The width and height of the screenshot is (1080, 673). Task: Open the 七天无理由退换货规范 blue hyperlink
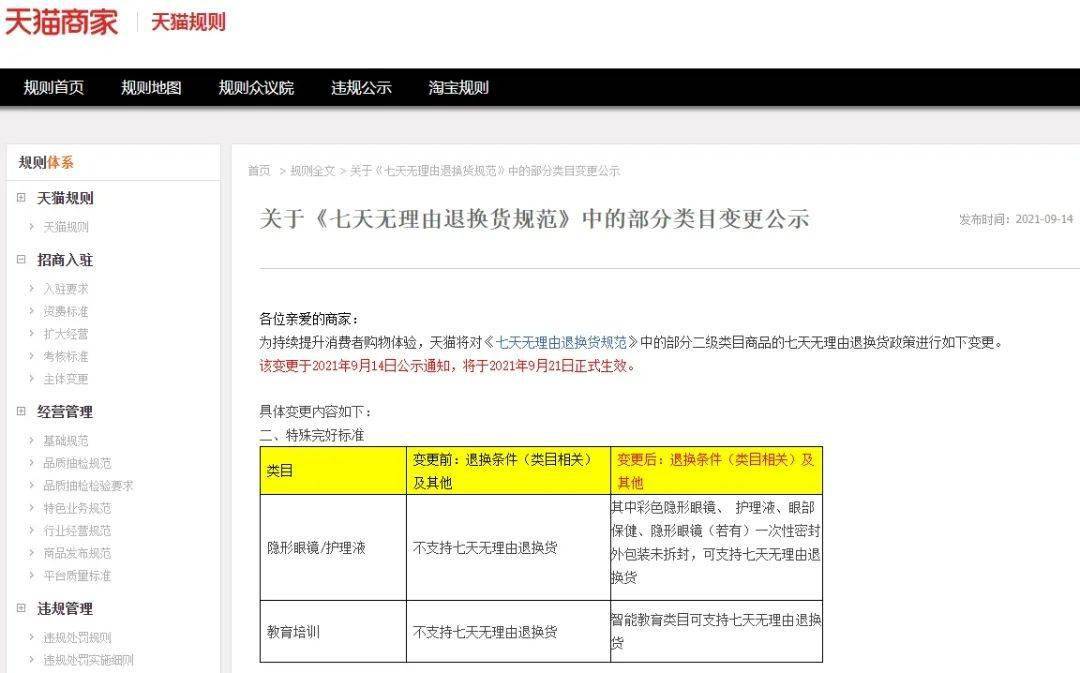point(561,342)
